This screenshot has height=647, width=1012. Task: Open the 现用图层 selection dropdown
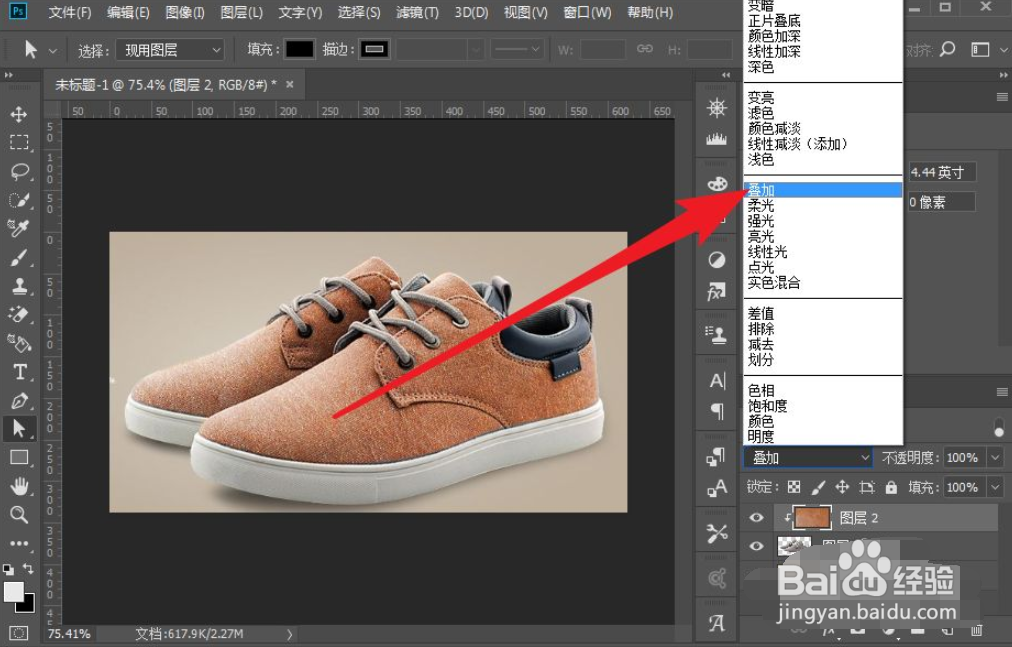(170, 50)
